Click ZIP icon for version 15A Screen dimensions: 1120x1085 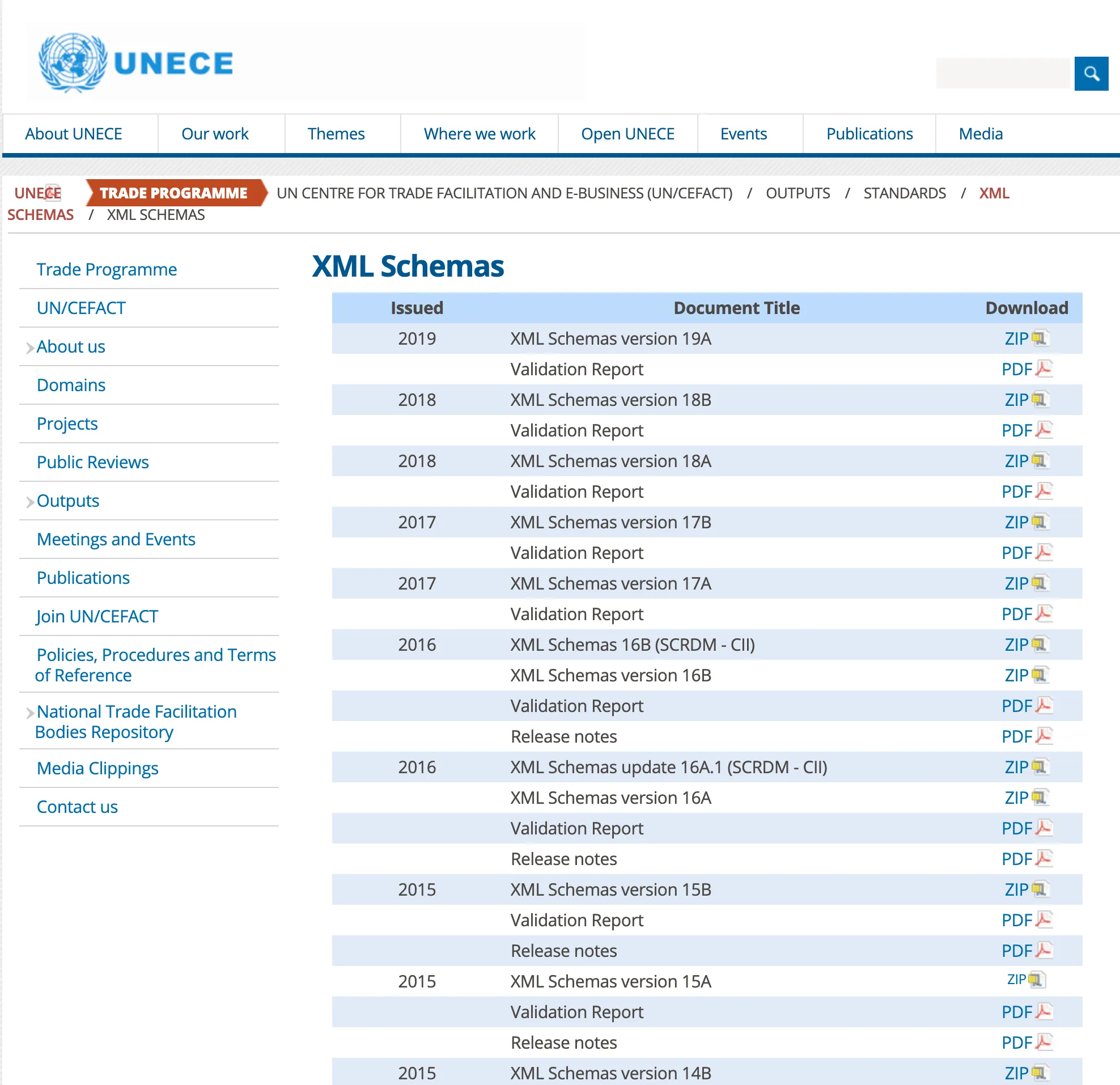[1037, 981]
